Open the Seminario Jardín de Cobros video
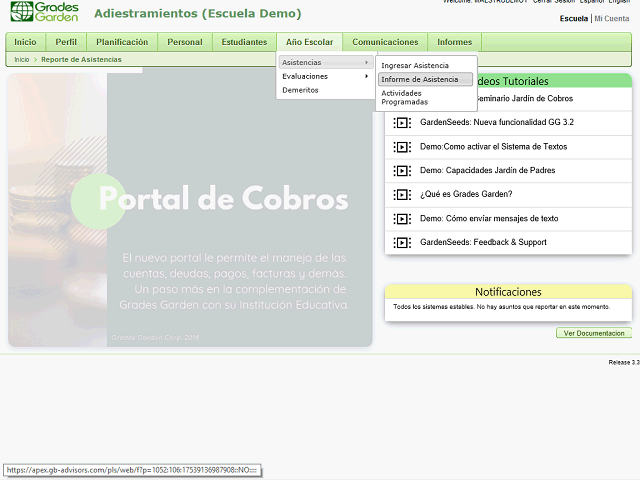 coord(524,98)
